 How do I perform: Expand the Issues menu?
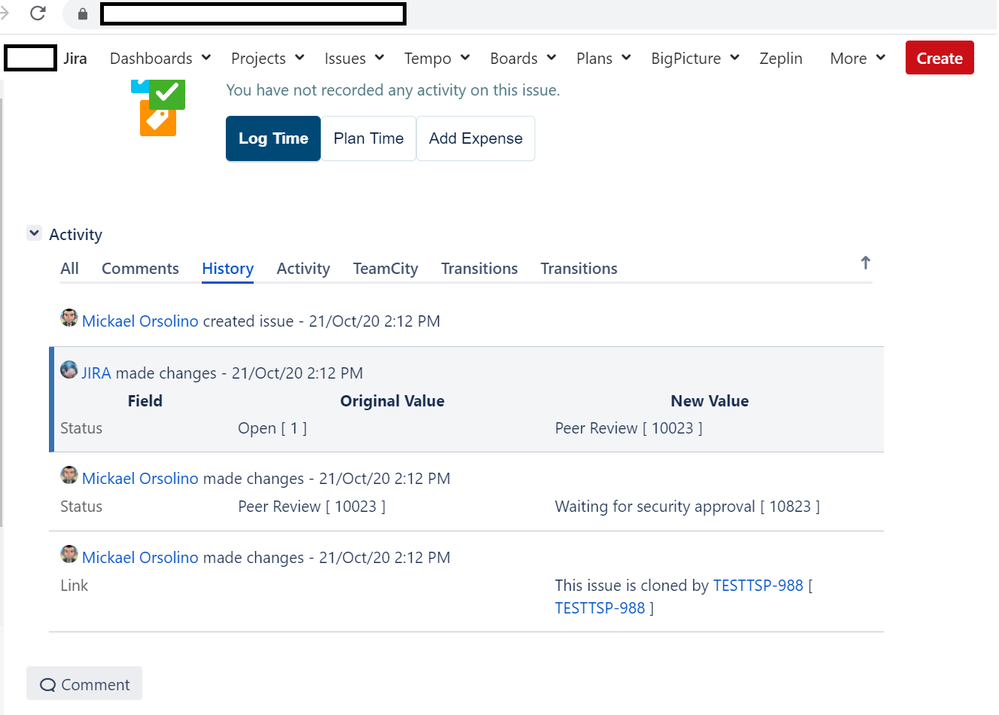click(x=354, y=58)
